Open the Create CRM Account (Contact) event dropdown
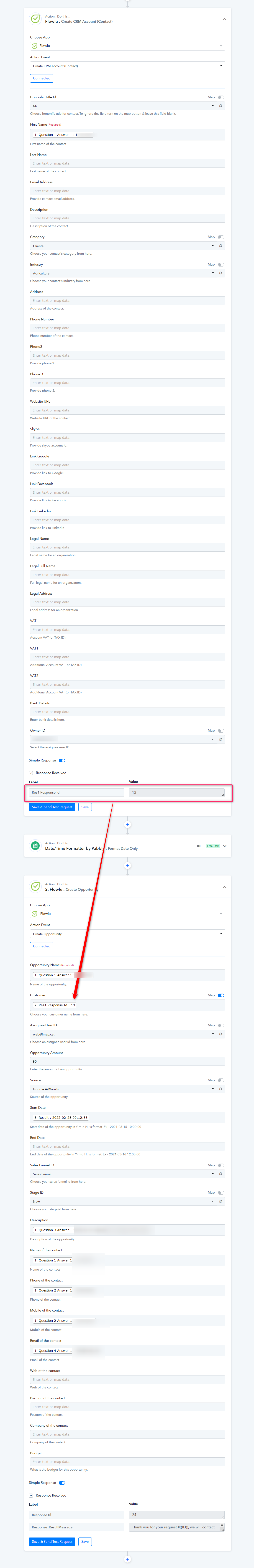The width and height of the screenshot is (254, 1568). (x=127, y=66)
